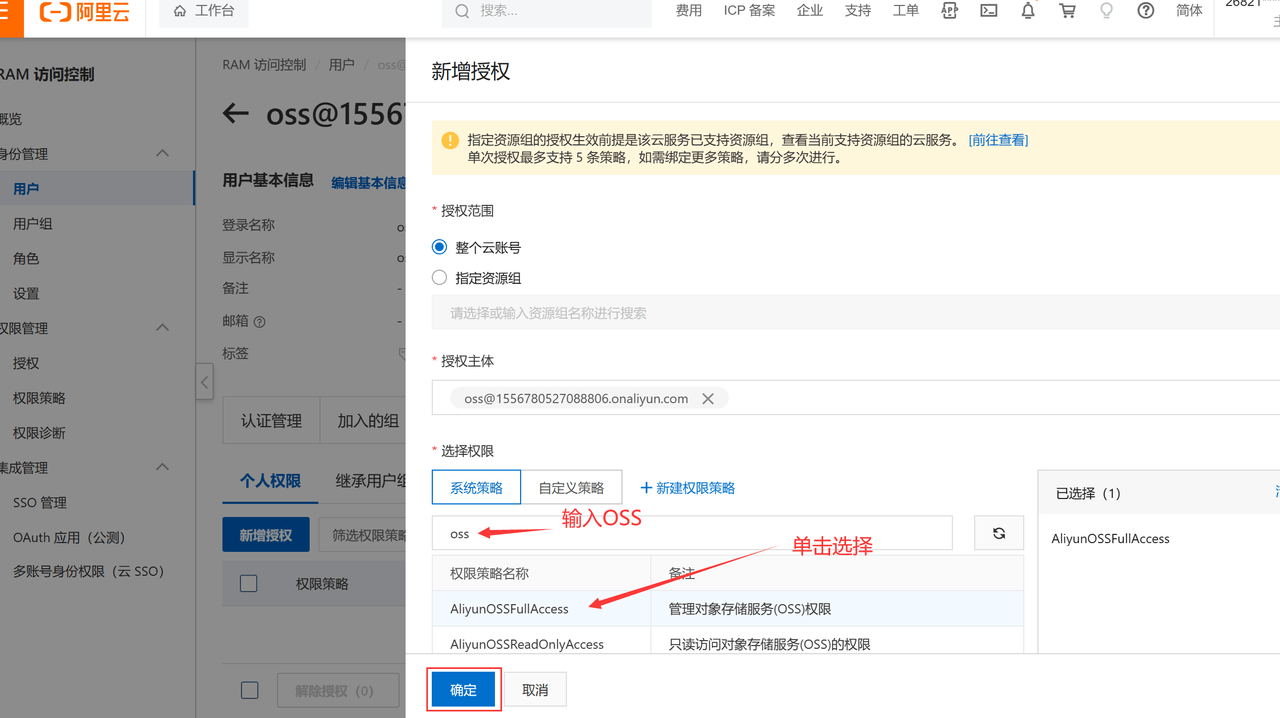
Task: Collapse the sidebar with the handle arrow
Action: pyautogui.click(x=204, y=381)
